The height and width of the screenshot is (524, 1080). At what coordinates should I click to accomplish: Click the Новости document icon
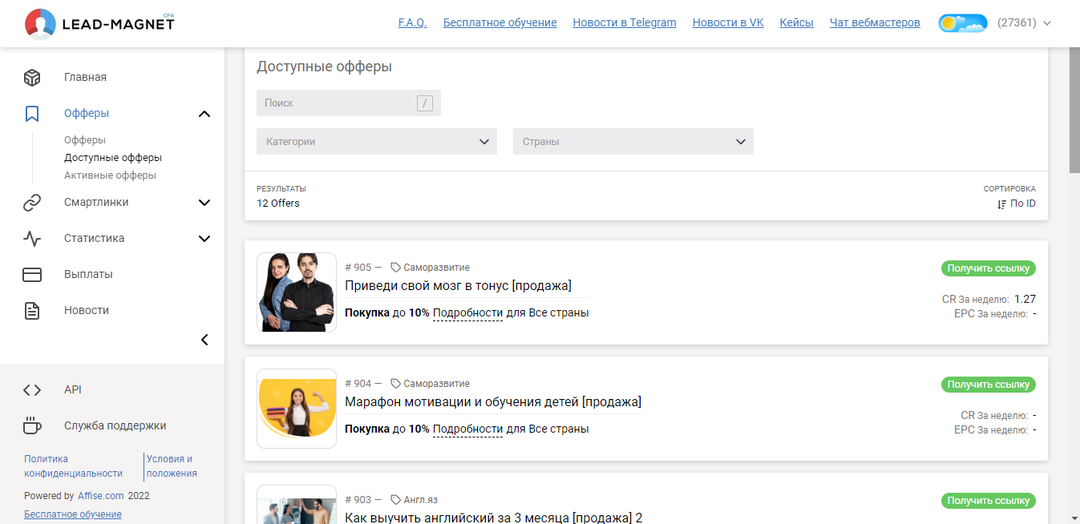pyautogui.click(x=32, y=310)
